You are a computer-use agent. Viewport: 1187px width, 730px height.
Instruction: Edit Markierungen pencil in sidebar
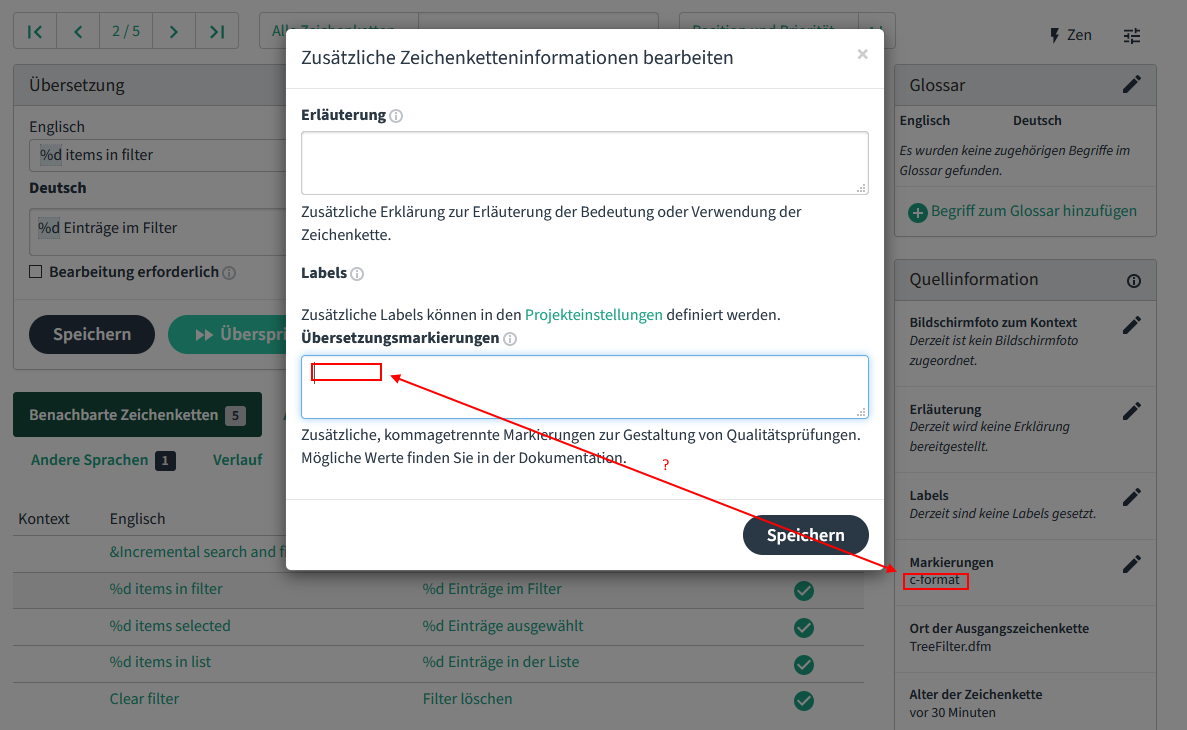point(1132,564)
